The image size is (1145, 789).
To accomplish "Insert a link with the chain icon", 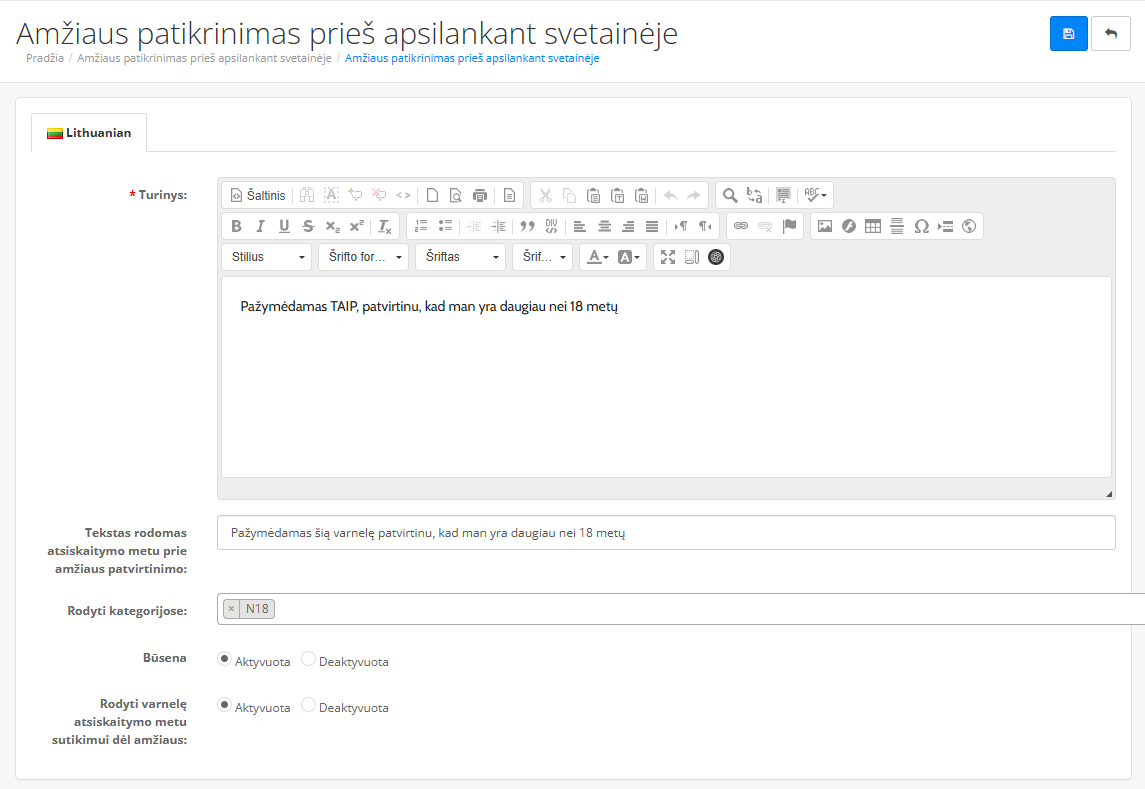I will (x=741, y=226).
